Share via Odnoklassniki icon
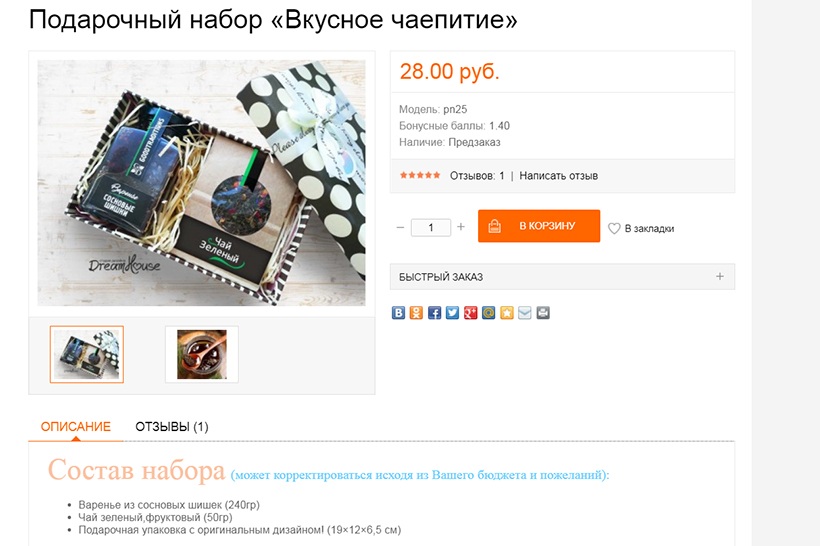 click(416, 313)
